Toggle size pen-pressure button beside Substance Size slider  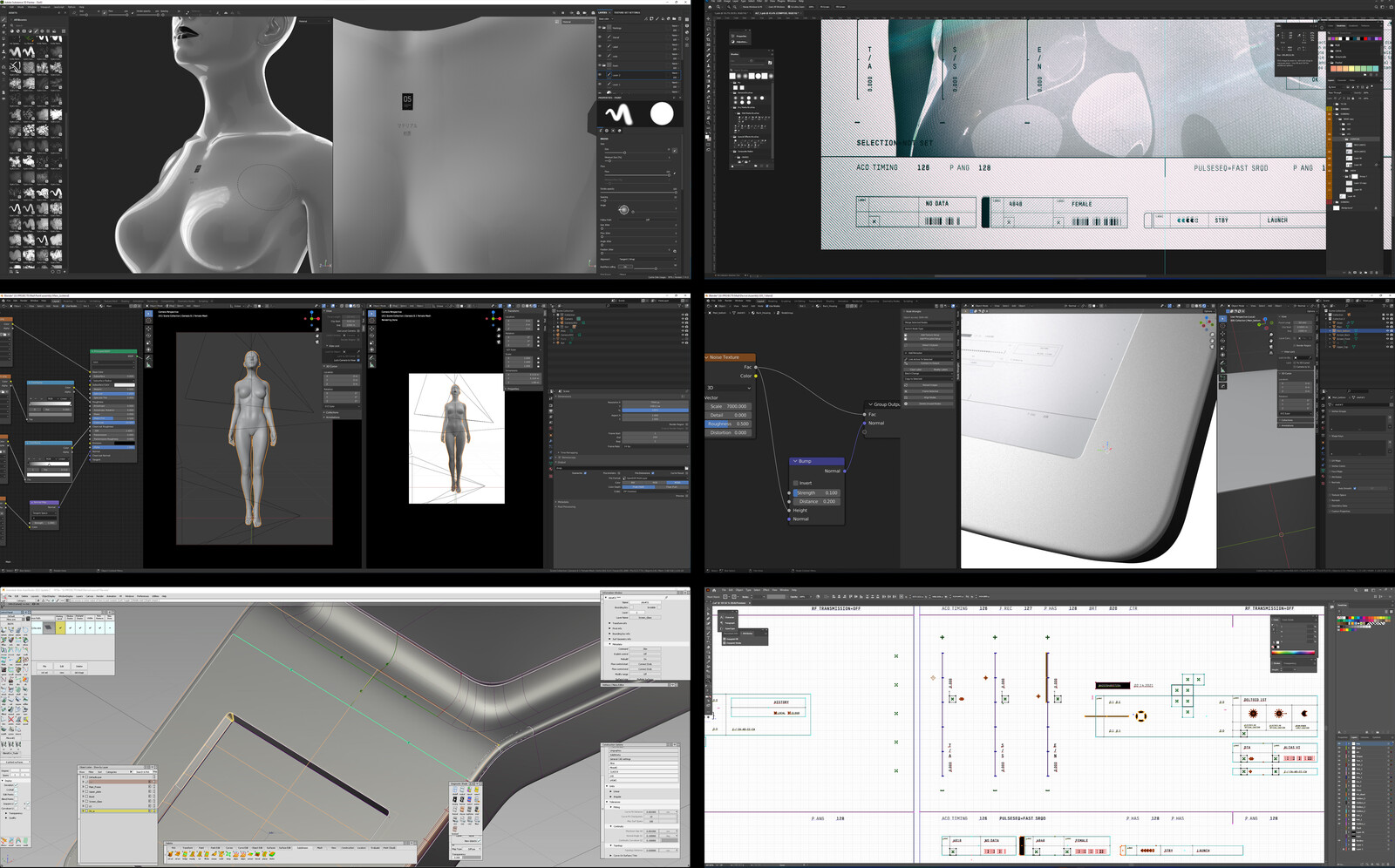point(675,151)
